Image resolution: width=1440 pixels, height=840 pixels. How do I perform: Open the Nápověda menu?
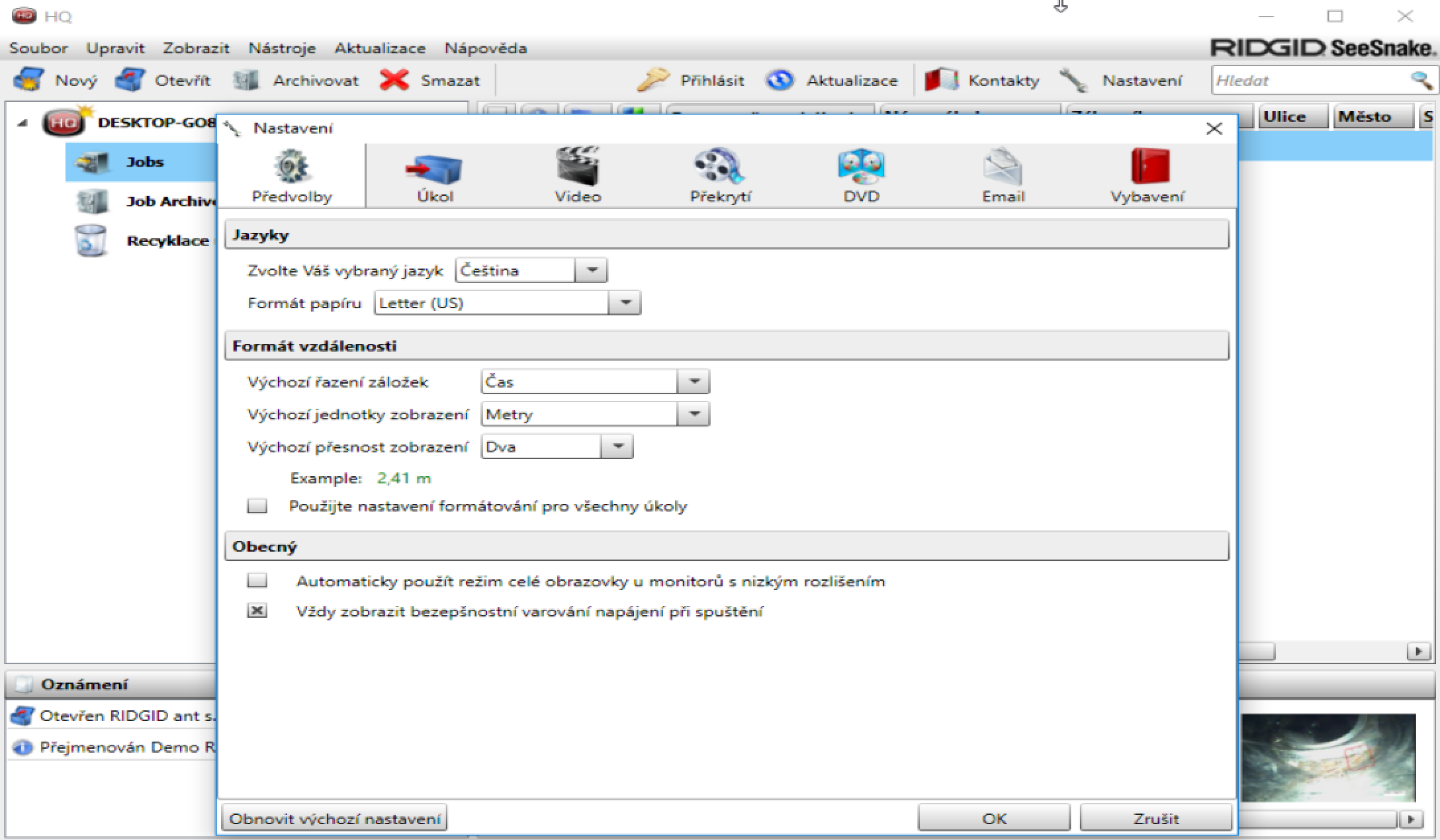tap(486, 48)
